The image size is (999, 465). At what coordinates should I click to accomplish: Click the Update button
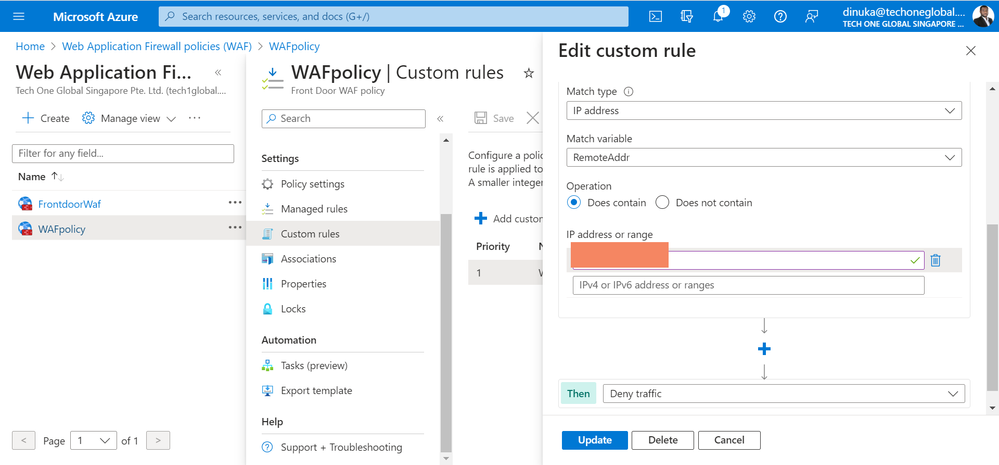(594, 440)
